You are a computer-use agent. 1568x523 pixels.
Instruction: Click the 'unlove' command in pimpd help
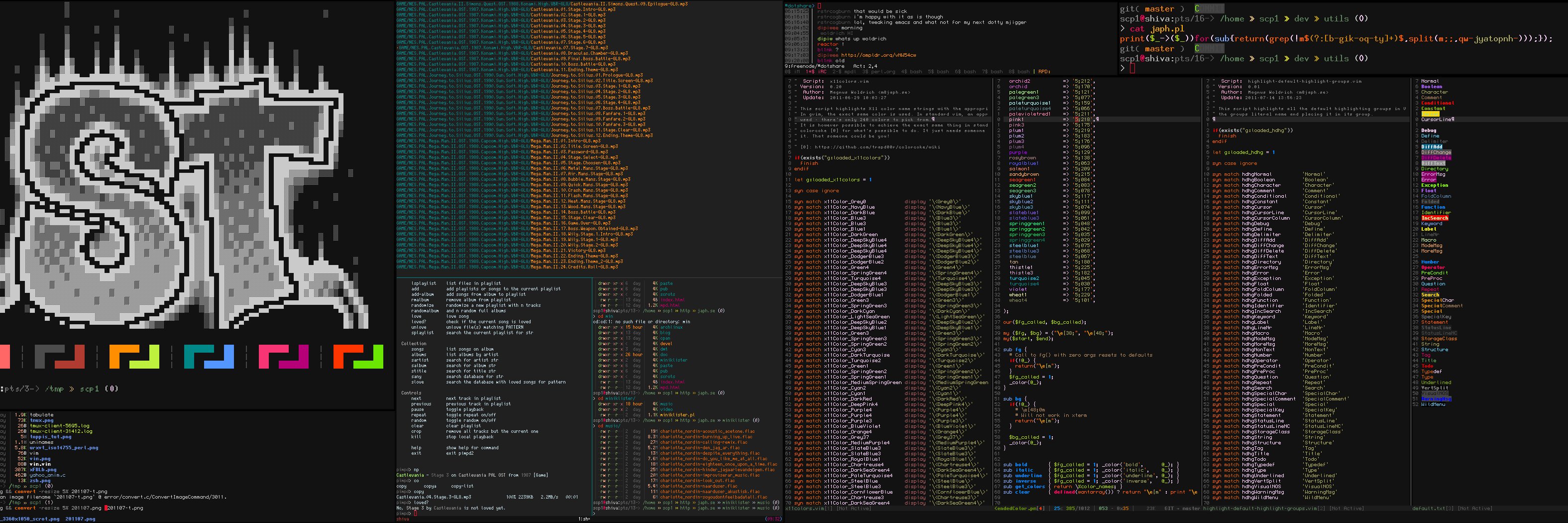[419, 327]
